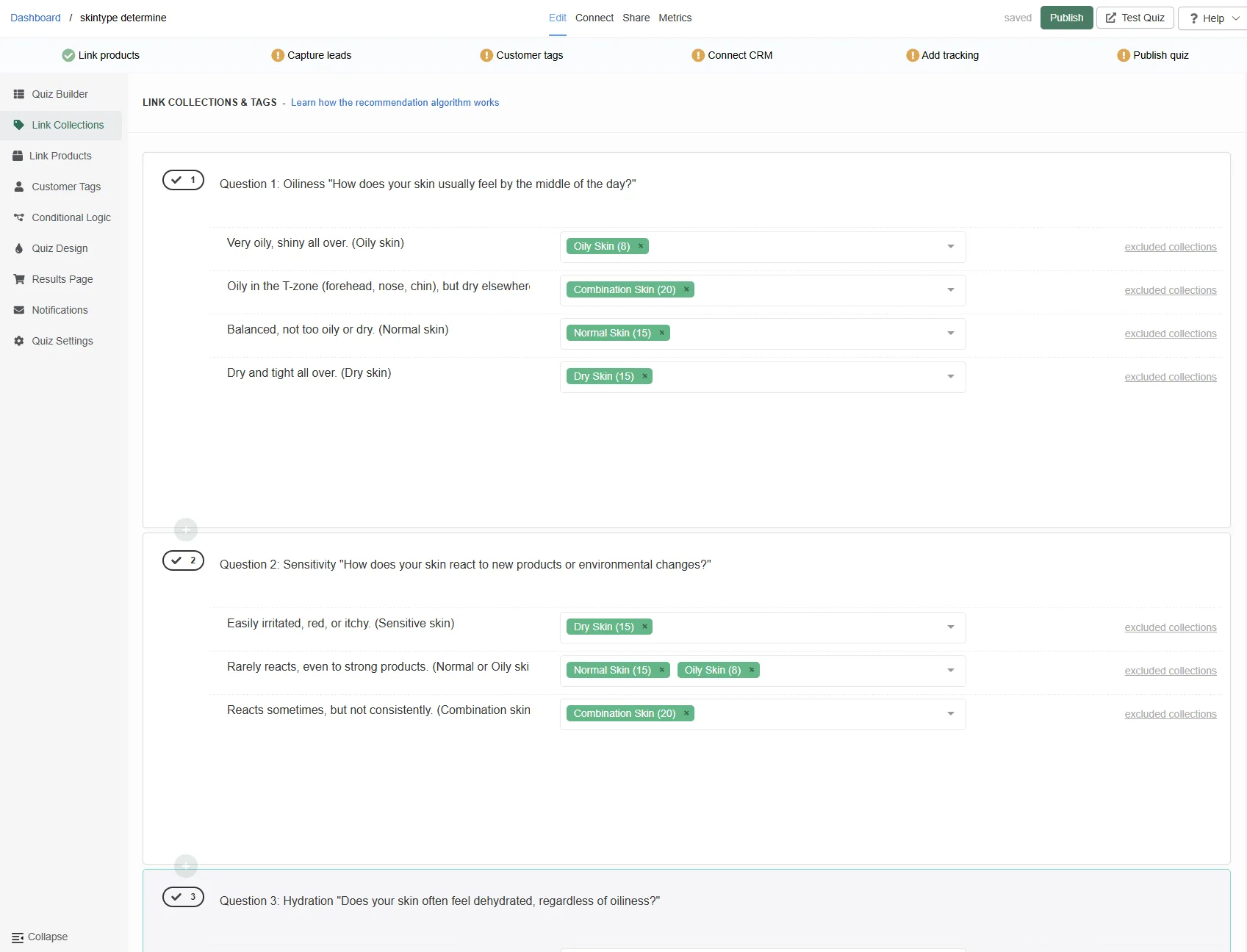Open recommendation algorithm learn link

(395, 102)
